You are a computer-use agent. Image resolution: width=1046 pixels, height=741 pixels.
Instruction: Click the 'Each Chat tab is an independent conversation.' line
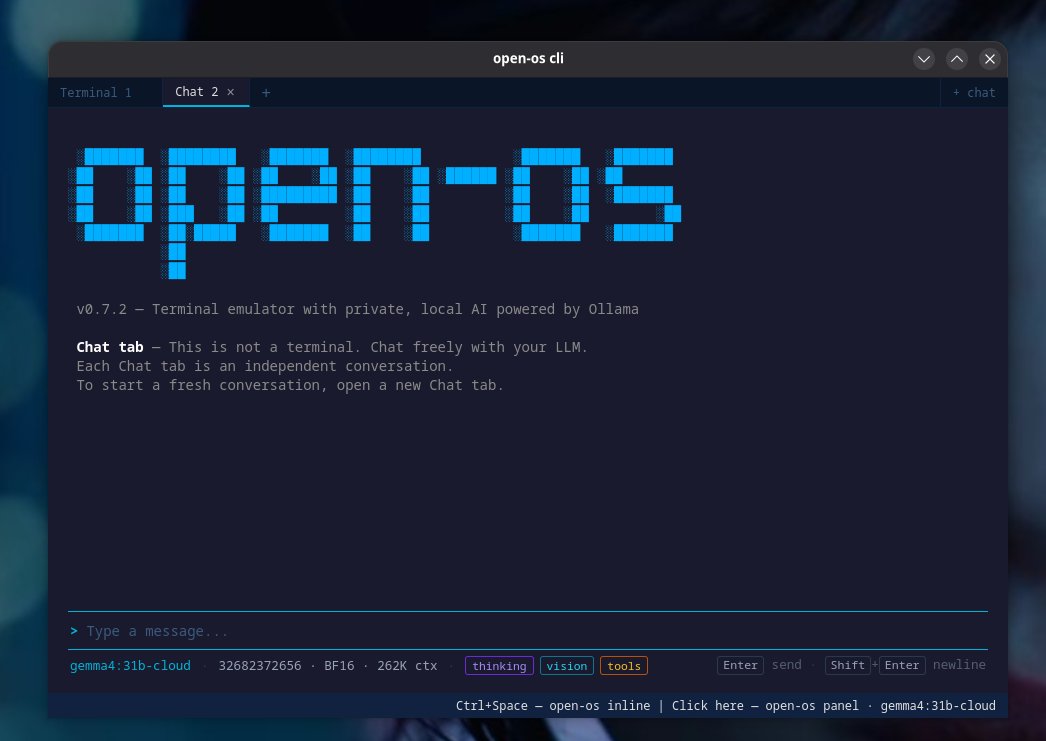(x=265, y=366)
